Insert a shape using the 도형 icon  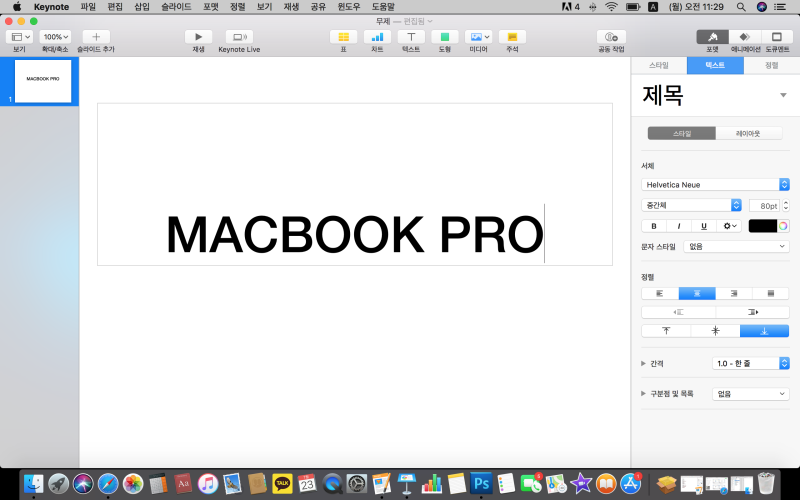tap(444, 37)
